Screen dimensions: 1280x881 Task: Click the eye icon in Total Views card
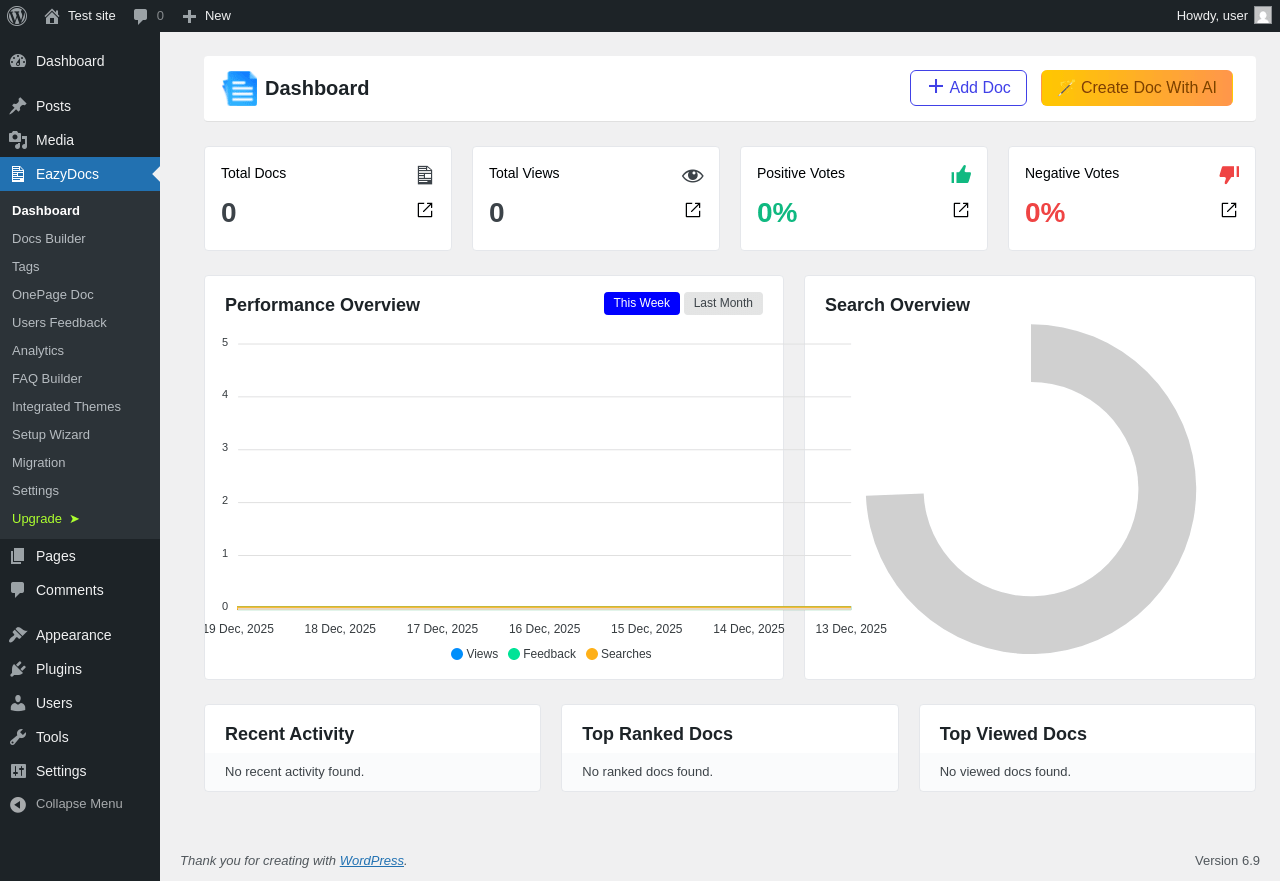tap(693, 175)
